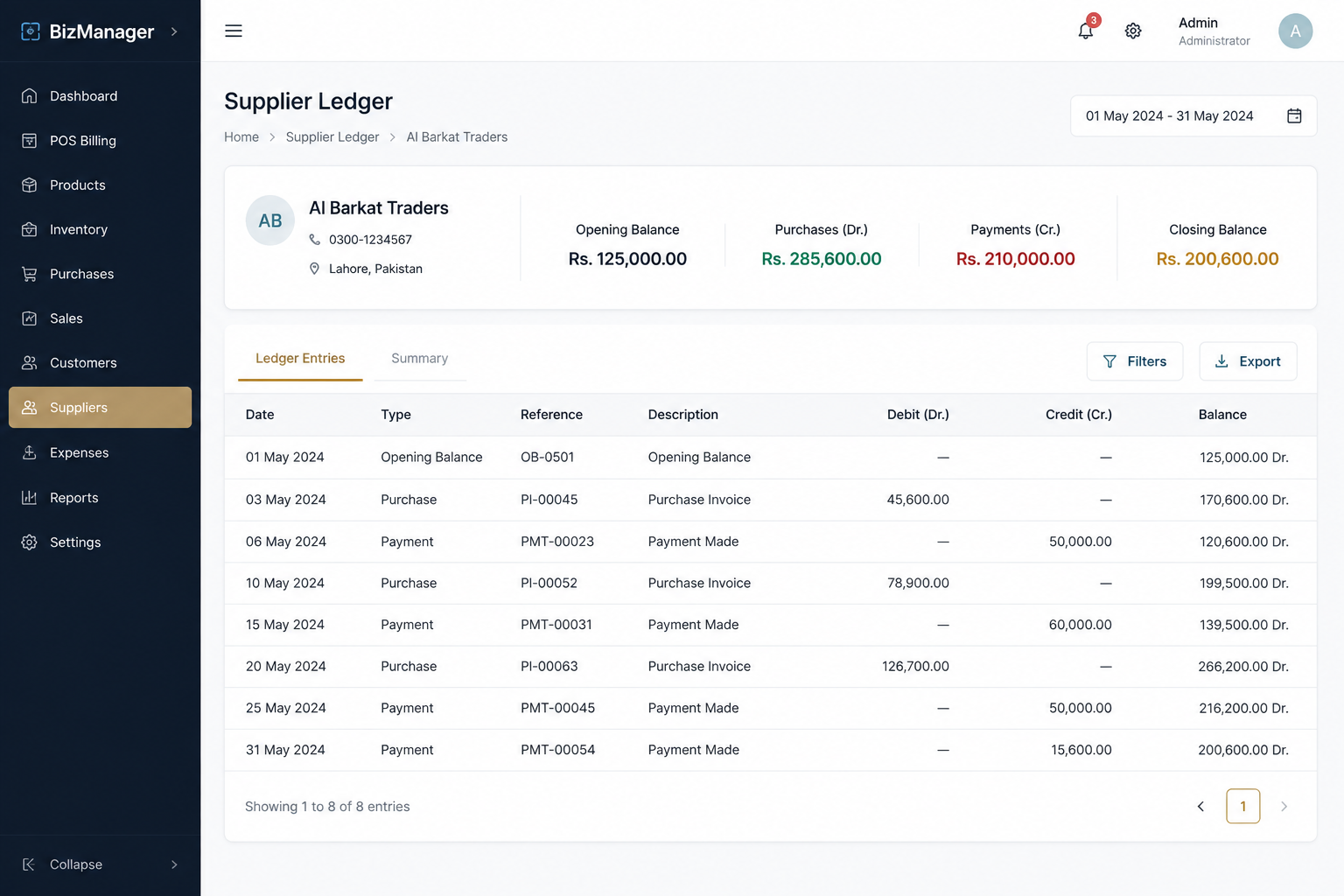Open the 01 May 2024 - 31 May 2024 date picker
This screenshot has width=1344, height=896.
coord(1193,115)
